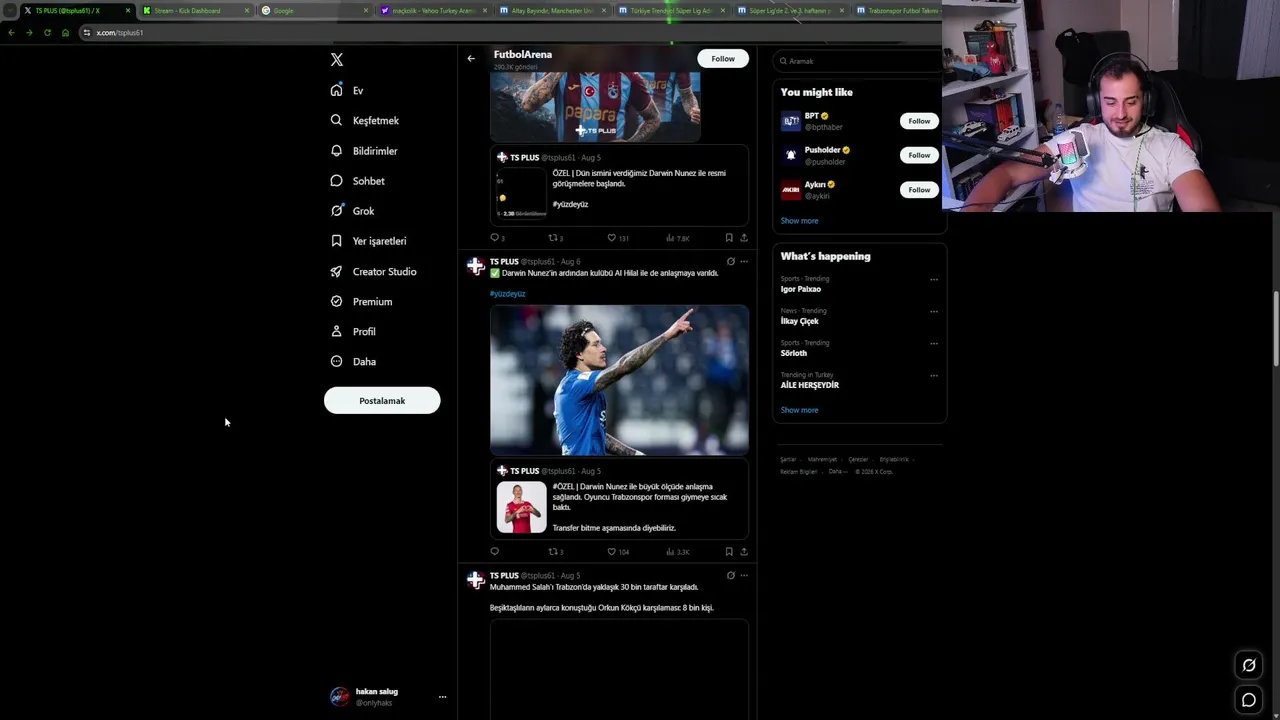
Task: Open the Darwin Nunez blue jersey photo
Action: point(619,380)
